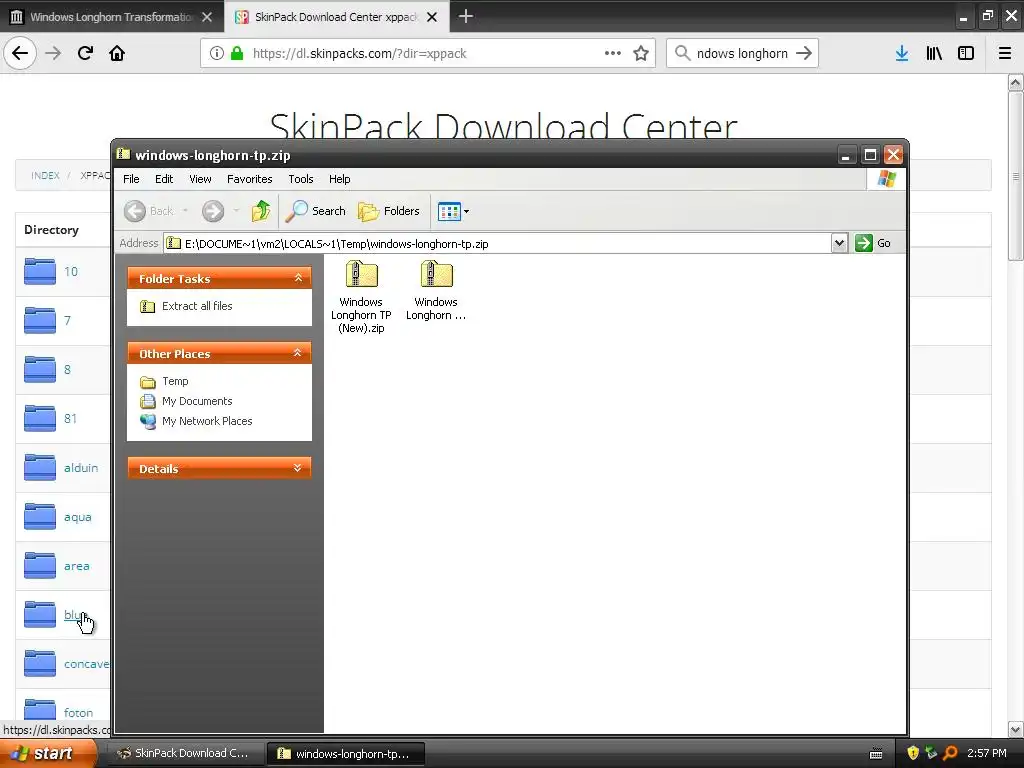Viewport: 1024px width, 768px height.
Task: Open the Firefox downloads arrow
Action: click(902, 54)
